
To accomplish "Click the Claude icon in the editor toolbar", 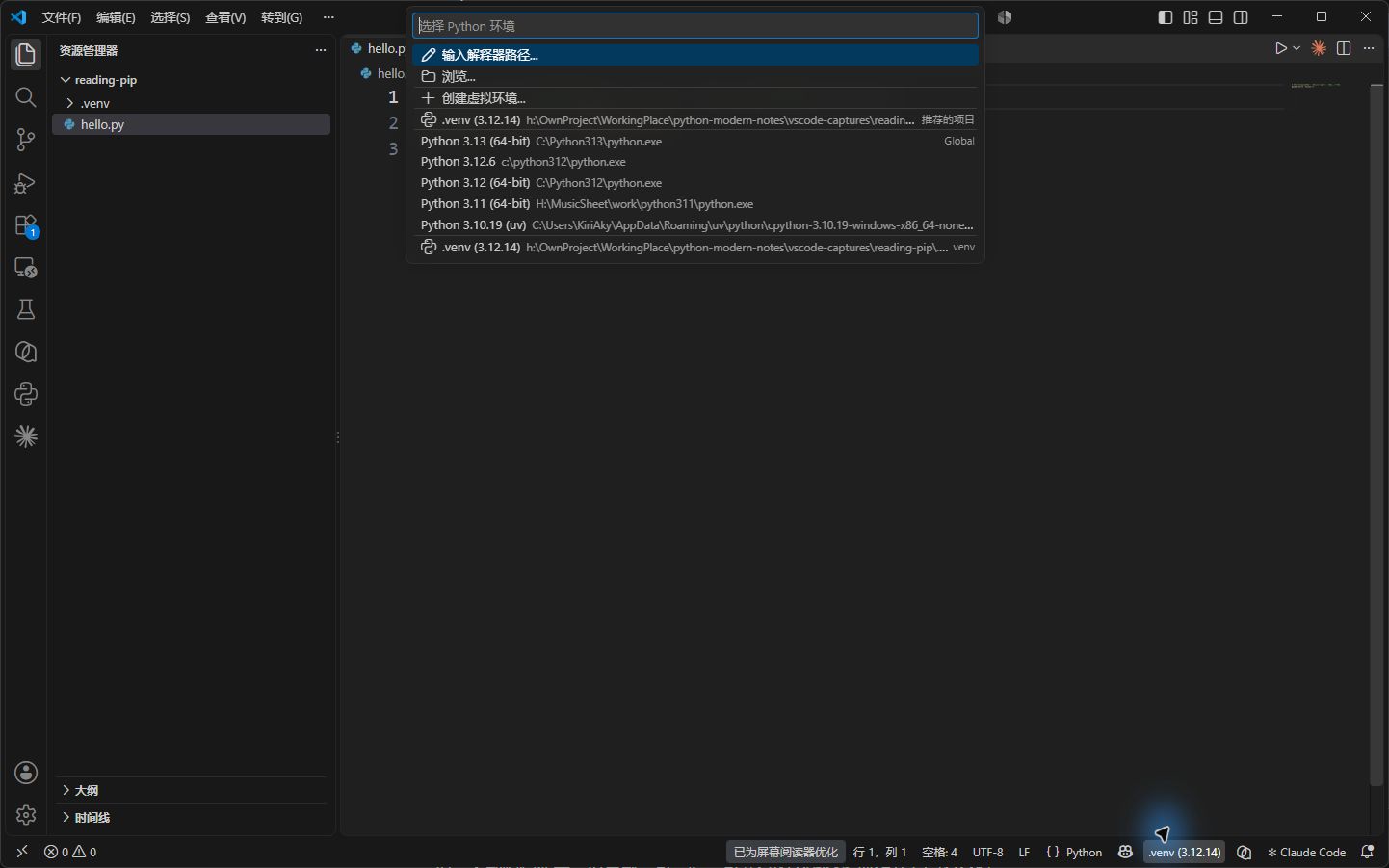I will click(1319, 48).
